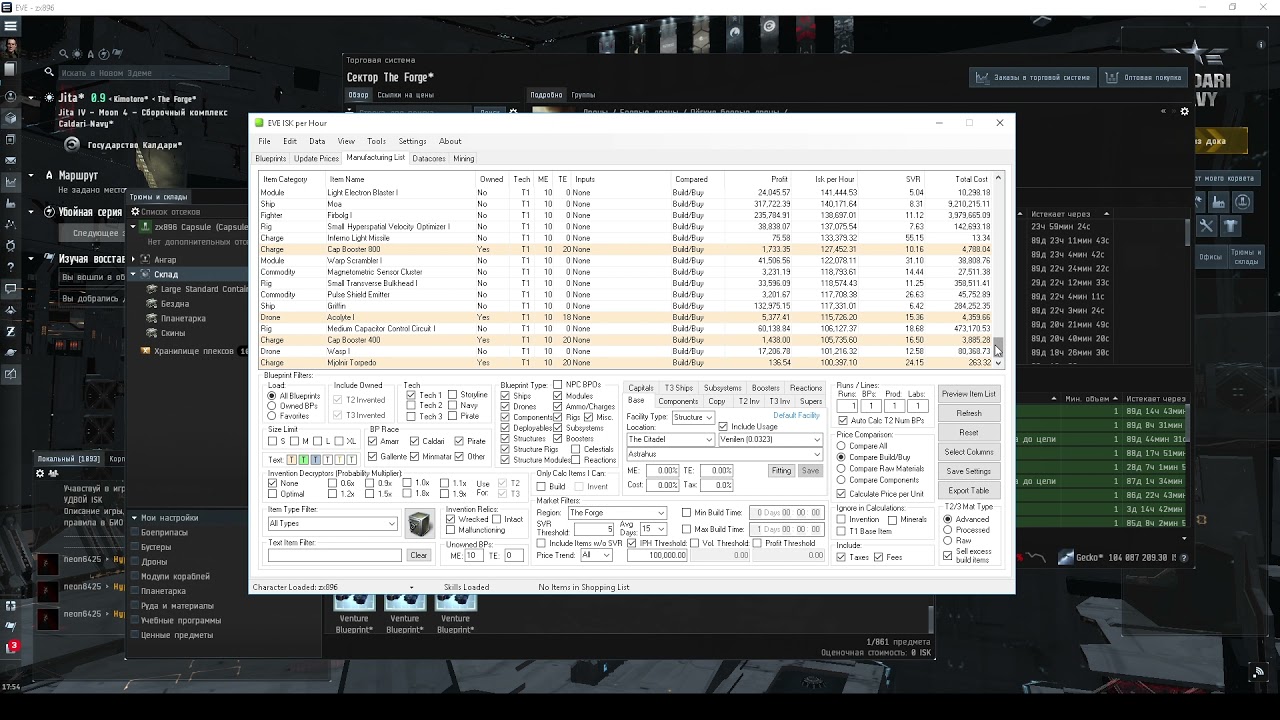Viewport: 1280px width, 720px height.
Task: Click the Select Columns button
Action: pyautogui.click(x=969, y=452)
